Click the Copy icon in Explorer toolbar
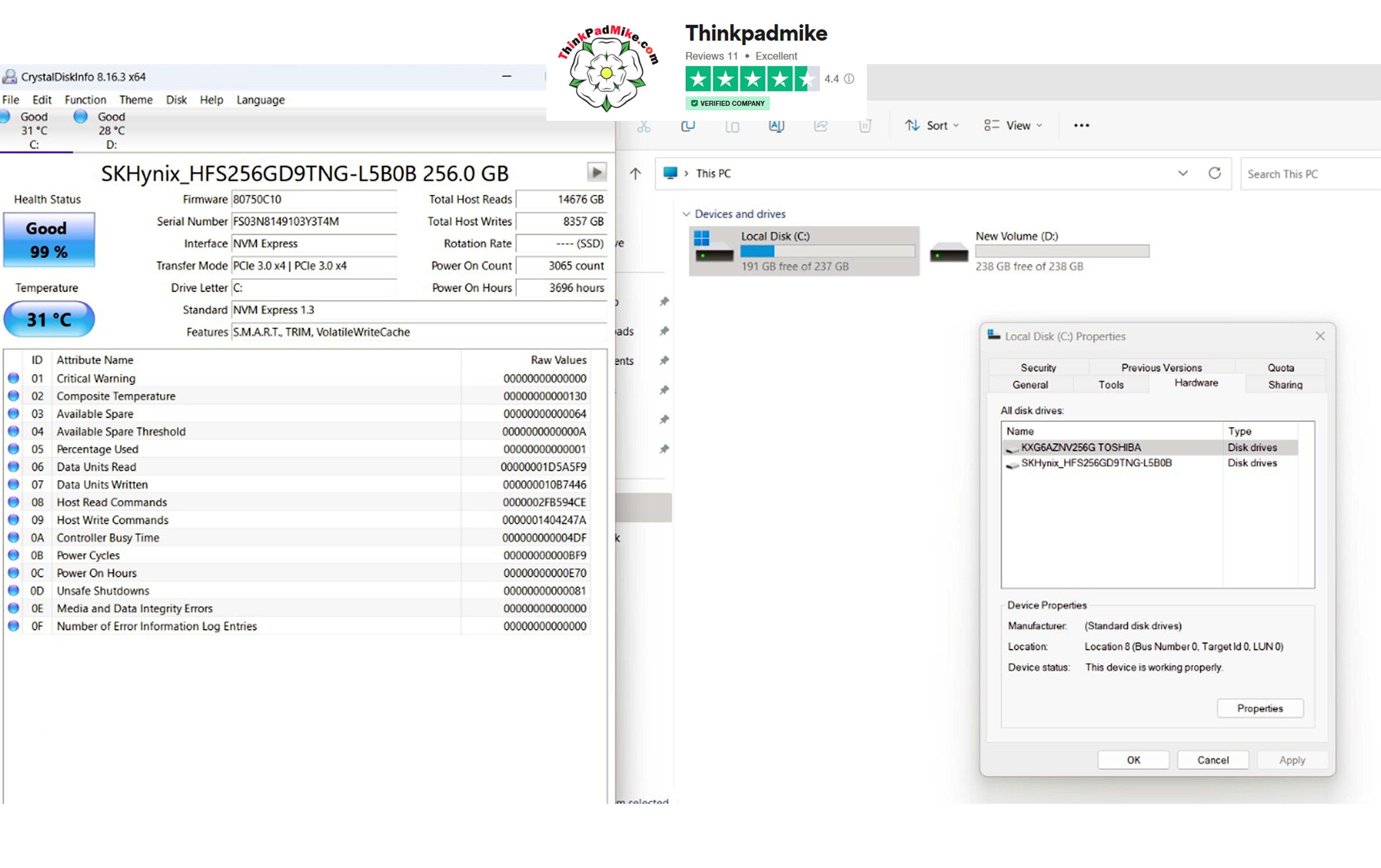Viewport: 1381px width, 868px height. [x=687, y=126]
